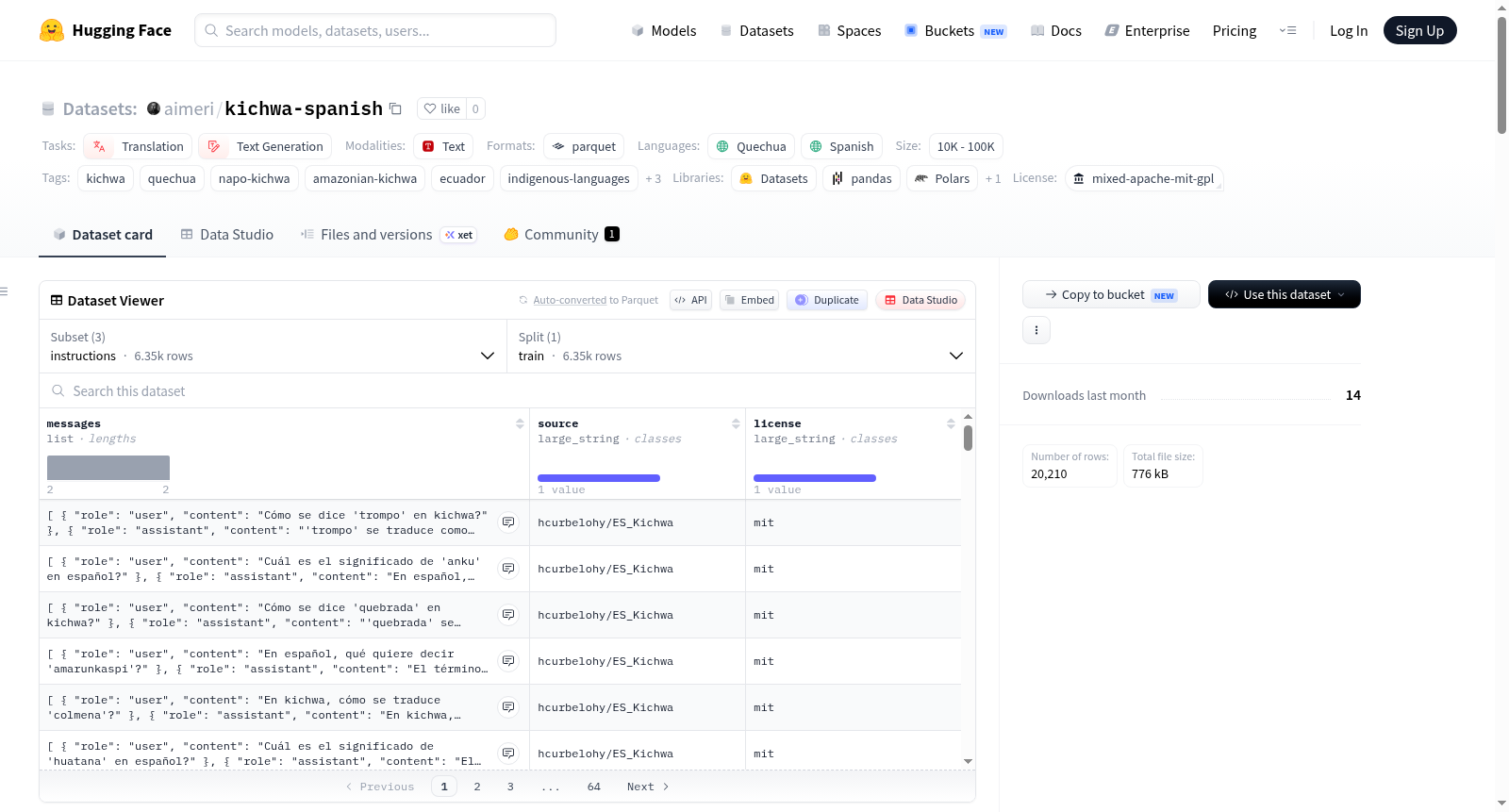This screenshot has width=1509, height=812.
Task: Click the license column value bar
Action: 815,478
